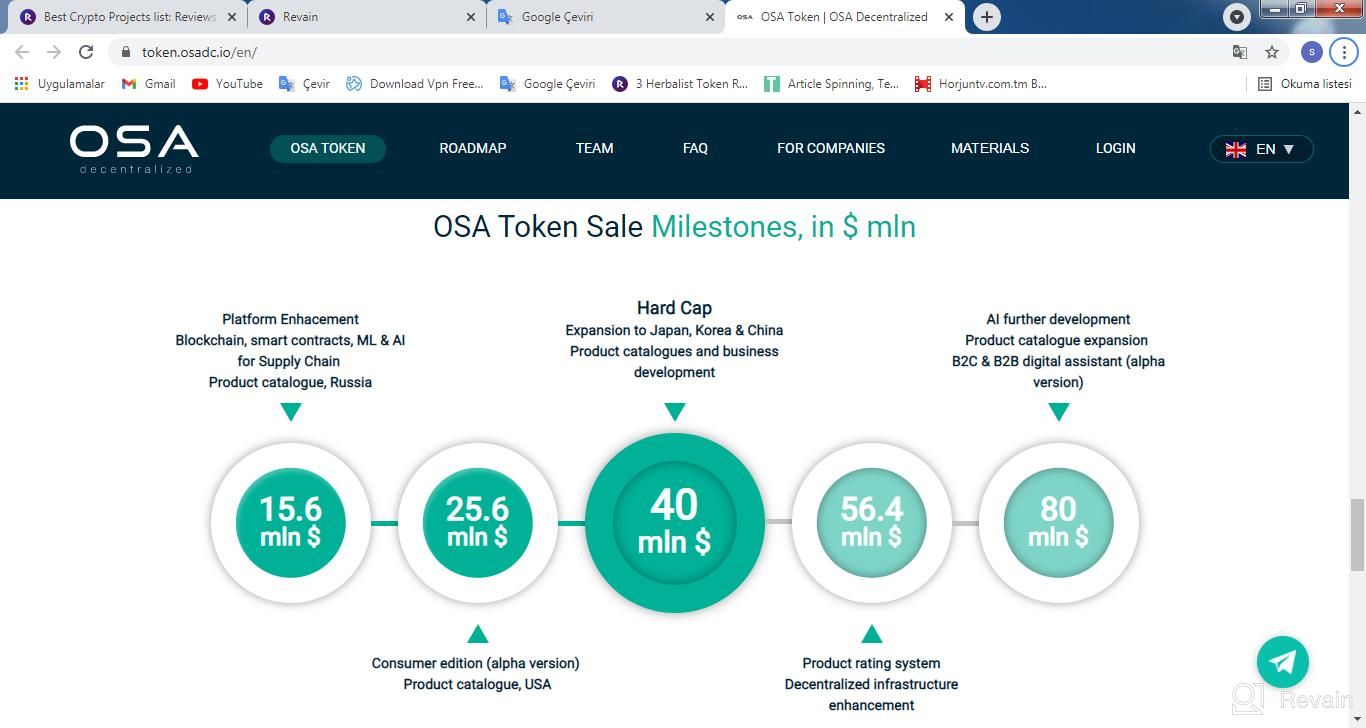Open the Uygulamalar apps bookmark
1366x728 pixels.
pyautogui.click(x=59, y=84)
